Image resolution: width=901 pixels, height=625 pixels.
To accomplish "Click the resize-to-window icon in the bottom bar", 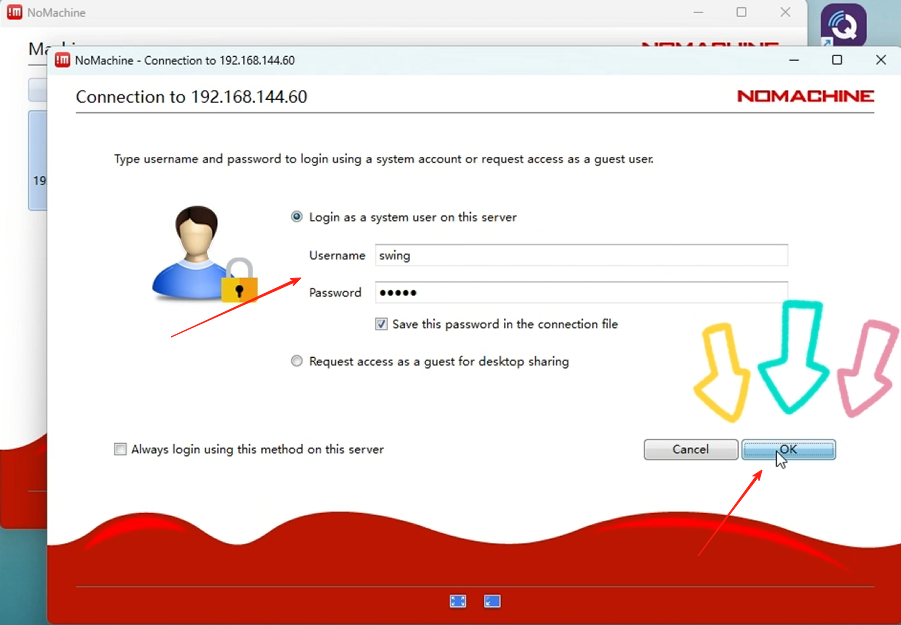I will (492, 601).
